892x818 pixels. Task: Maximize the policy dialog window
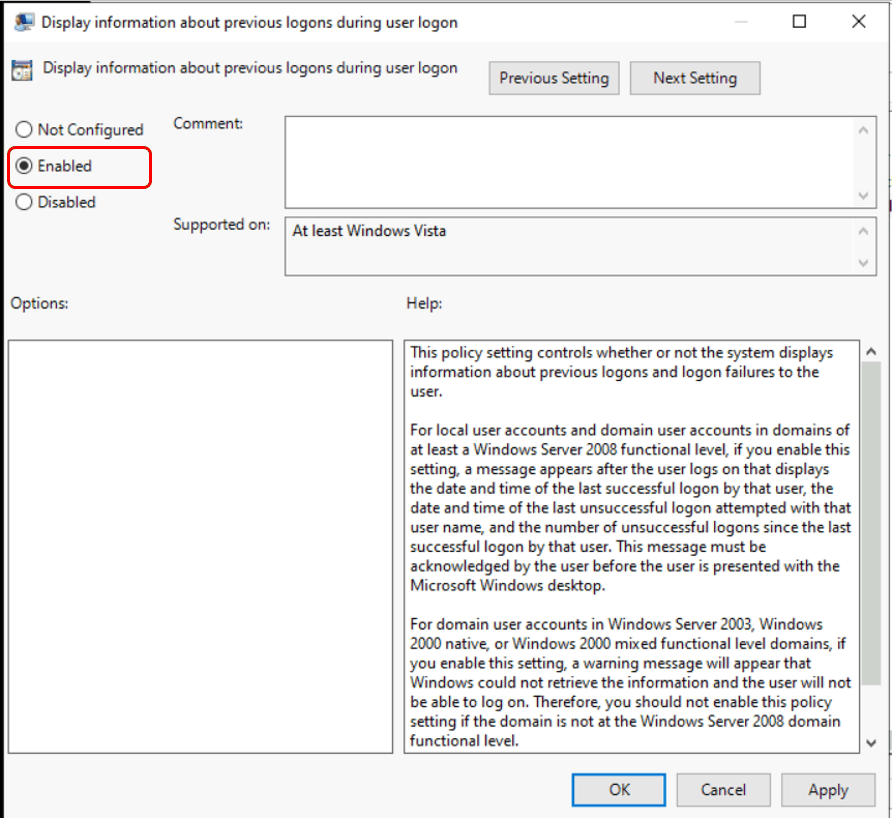799,22
